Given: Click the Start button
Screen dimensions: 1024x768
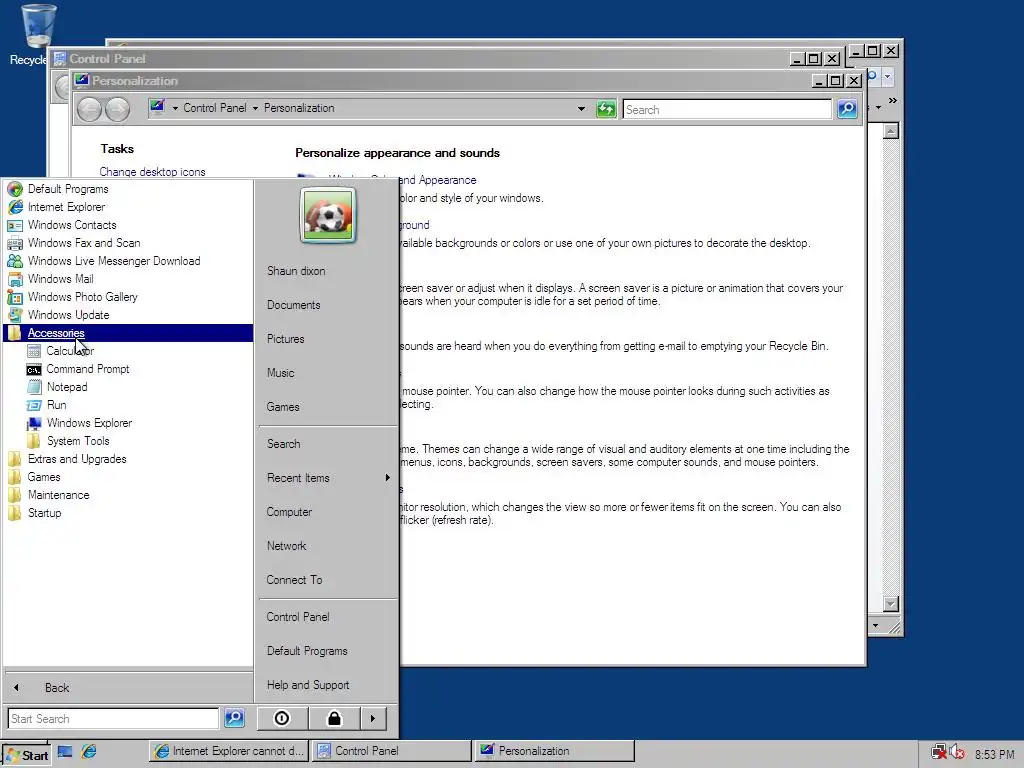Looking at the screenshot, I should 26,756.
